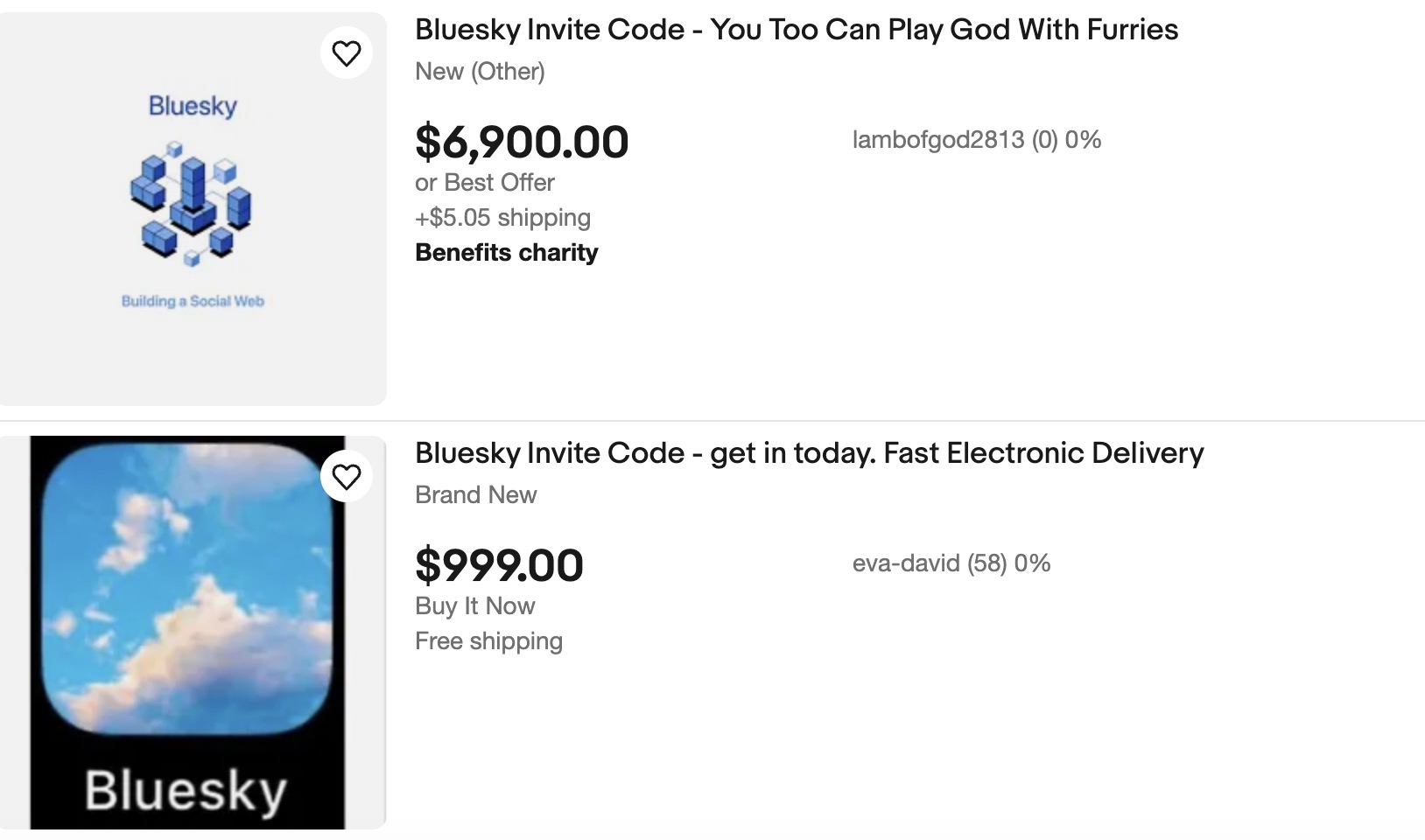Image resolution: width=1425 pixels, height=840 pixels.
Task: Add the $6,900 Bluesky listing to watchlist
Action: pos(347,53)
